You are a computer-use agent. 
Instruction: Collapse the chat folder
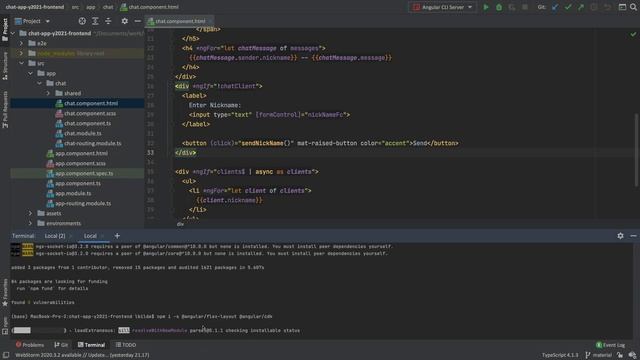coord(40,83)
